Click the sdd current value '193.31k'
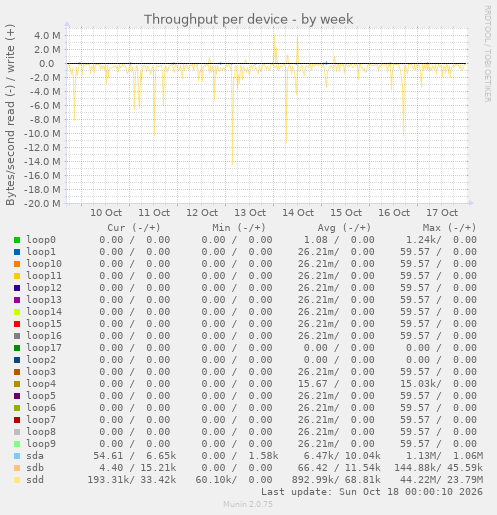497x515 pixels. [108, 480]
